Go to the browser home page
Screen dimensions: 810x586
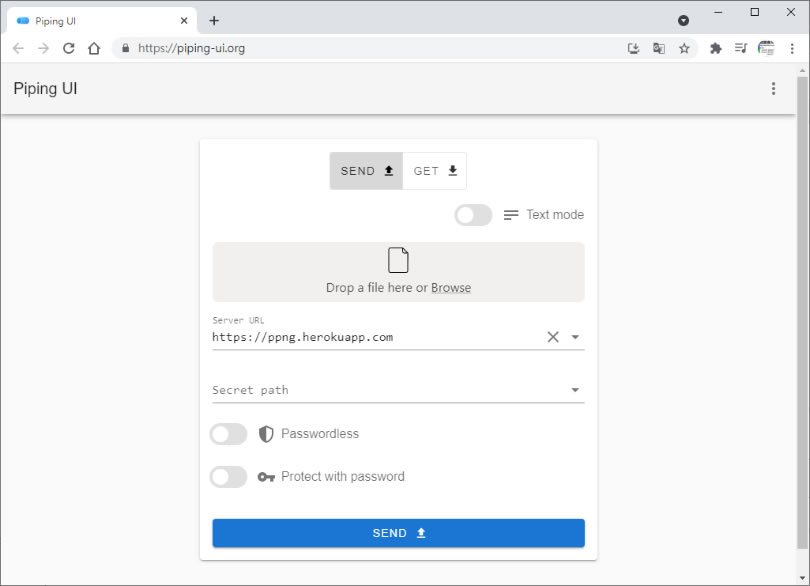(94, 49)
